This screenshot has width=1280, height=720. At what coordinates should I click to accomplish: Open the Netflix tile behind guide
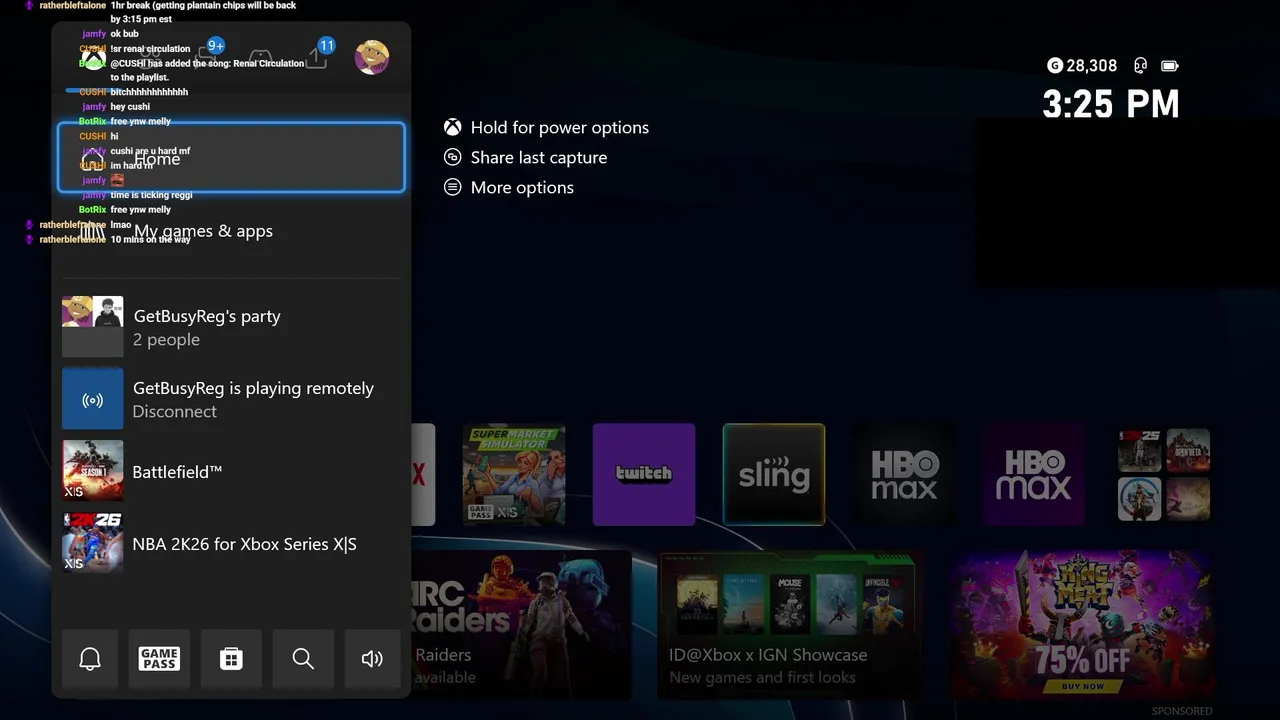click(x=423, y=474)
